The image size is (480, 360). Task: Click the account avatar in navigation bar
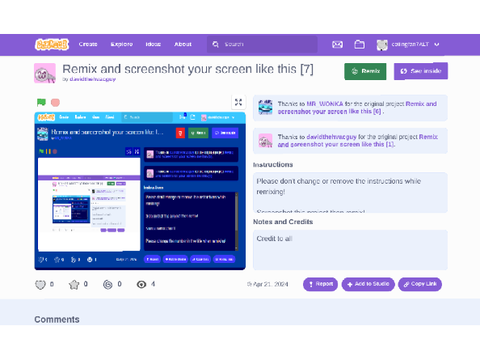(382, 45)
